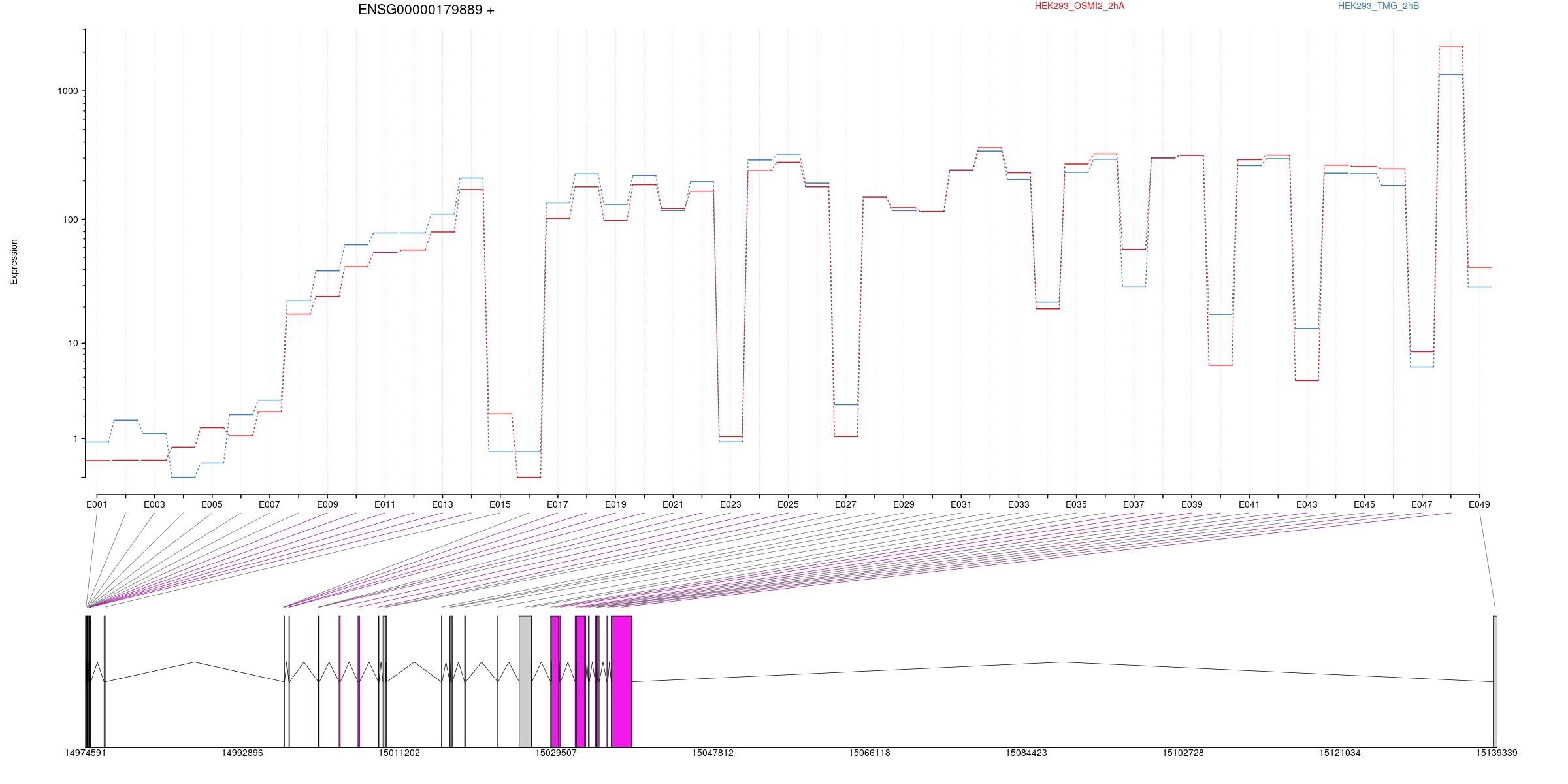
Task: Click the red expression segment above E049
Action: click(1479, 267)
